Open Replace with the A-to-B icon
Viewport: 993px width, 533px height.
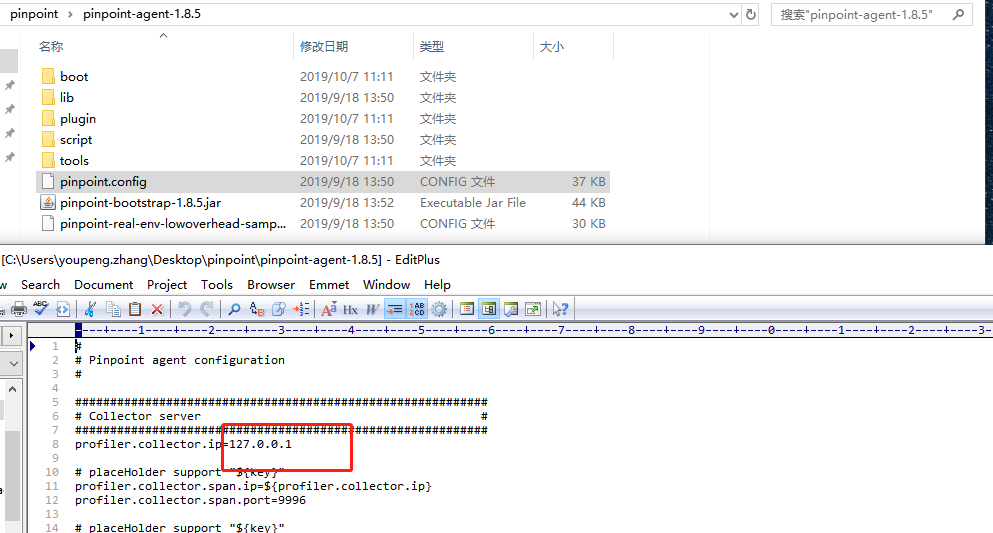pos(256,309)
